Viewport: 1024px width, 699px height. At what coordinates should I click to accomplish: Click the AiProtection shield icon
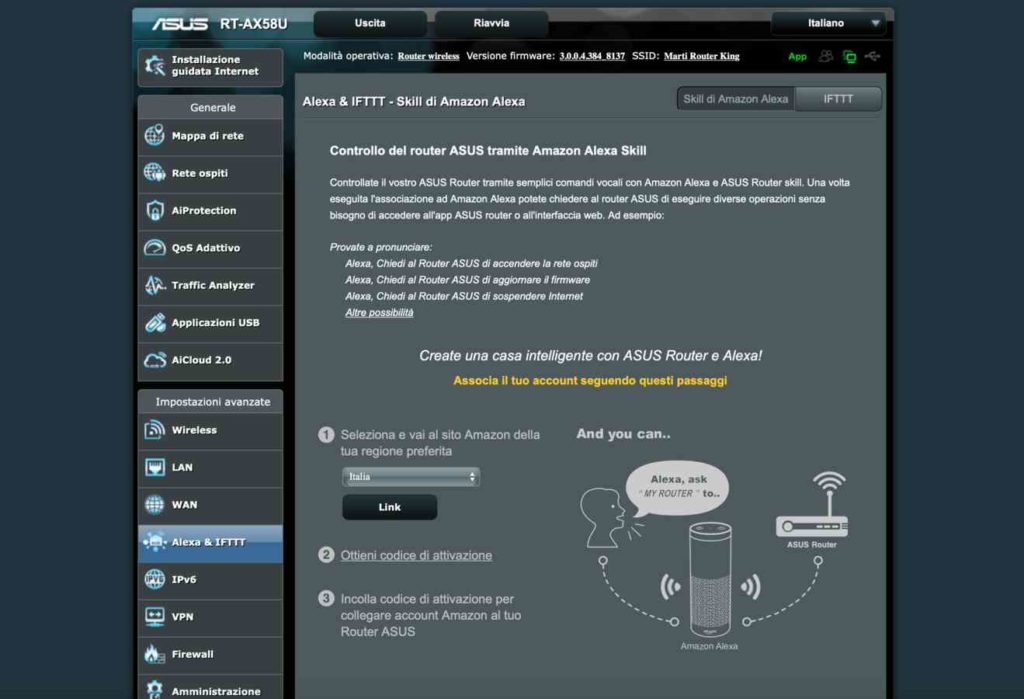(154, 211)
